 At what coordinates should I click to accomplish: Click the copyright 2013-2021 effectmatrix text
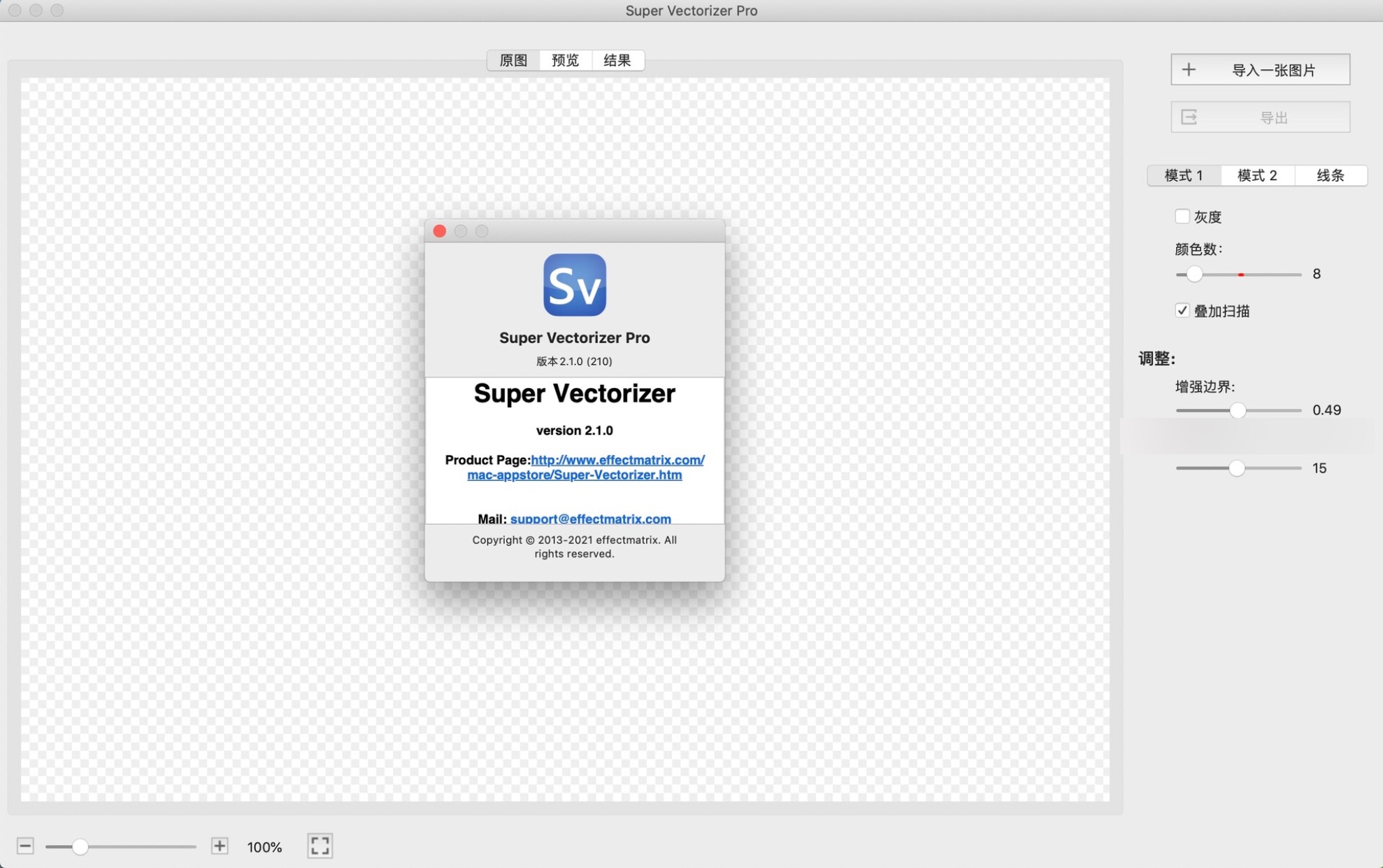coord(574,547)
